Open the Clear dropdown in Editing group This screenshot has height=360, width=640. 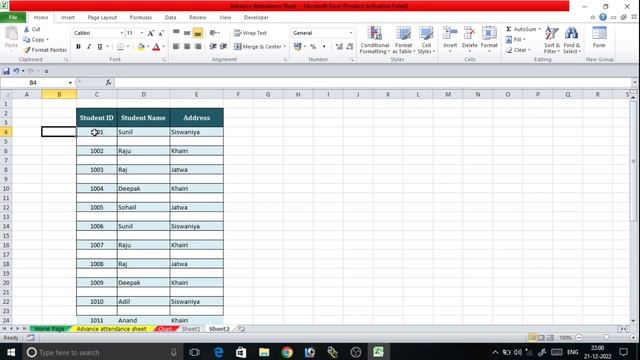pyautogui.click(x=518, y=50)
